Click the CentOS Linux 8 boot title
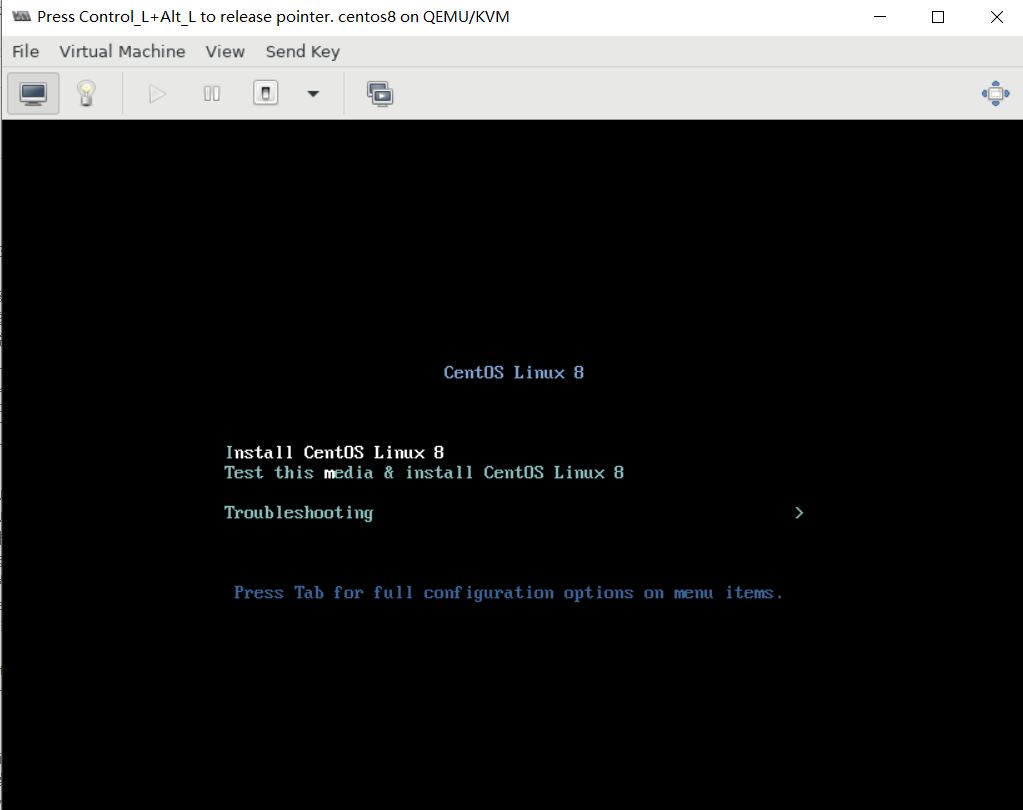 [x=514, y=372]
